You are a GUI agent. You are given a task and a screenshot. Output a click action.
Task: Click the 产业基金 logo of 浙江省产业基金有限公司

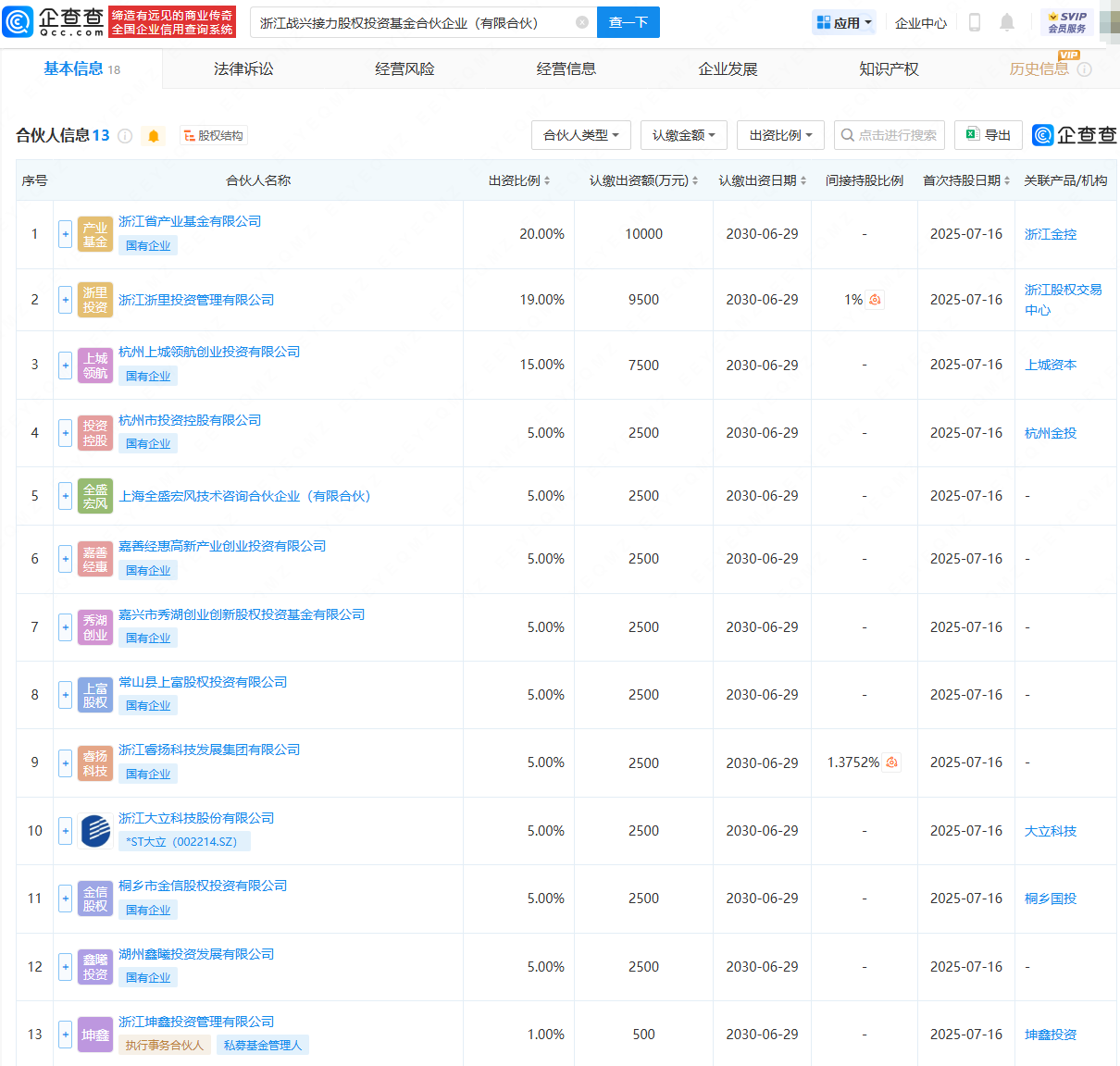click(95, 235)
